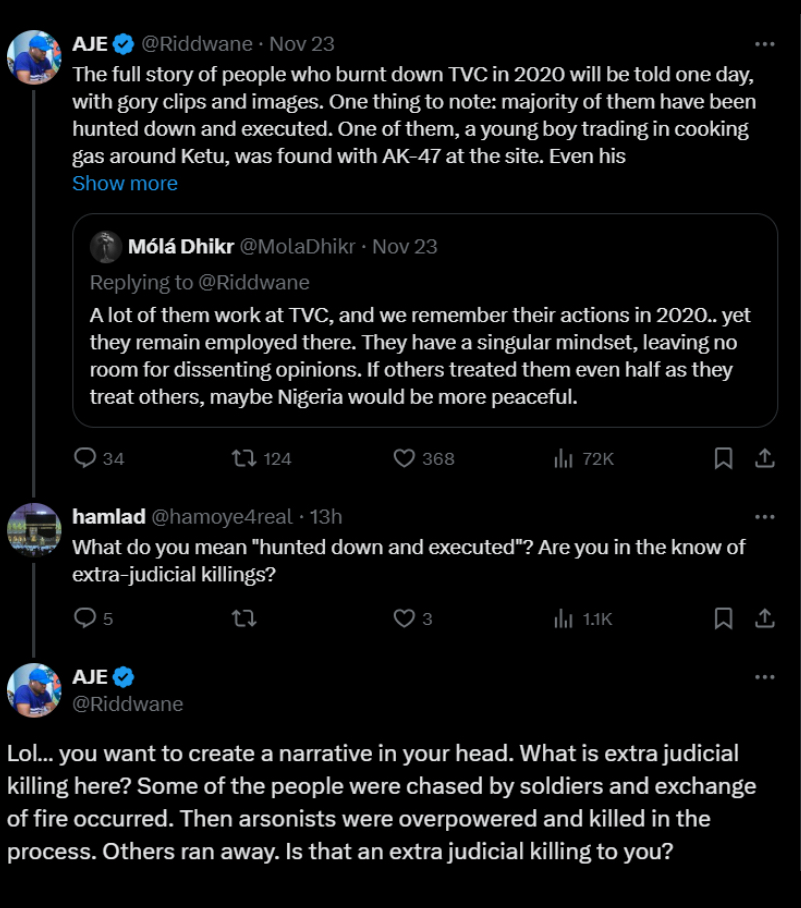Repost hamlad's tweet
801x908 pixels.
[244, 618]
